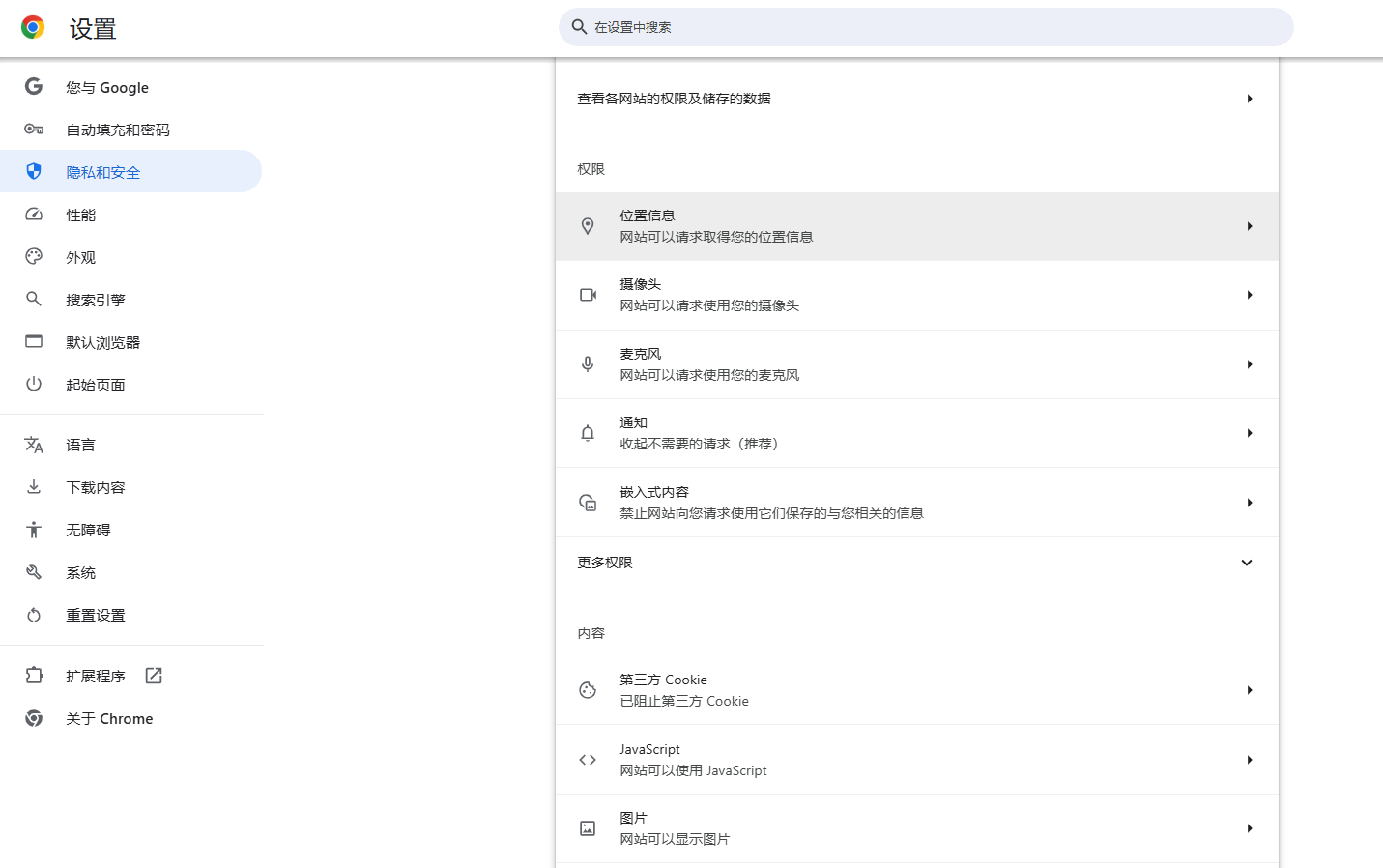Open 无障碍 settings
The width and height of the screenshot is (1383, 868).
click(x=130, y=530)
